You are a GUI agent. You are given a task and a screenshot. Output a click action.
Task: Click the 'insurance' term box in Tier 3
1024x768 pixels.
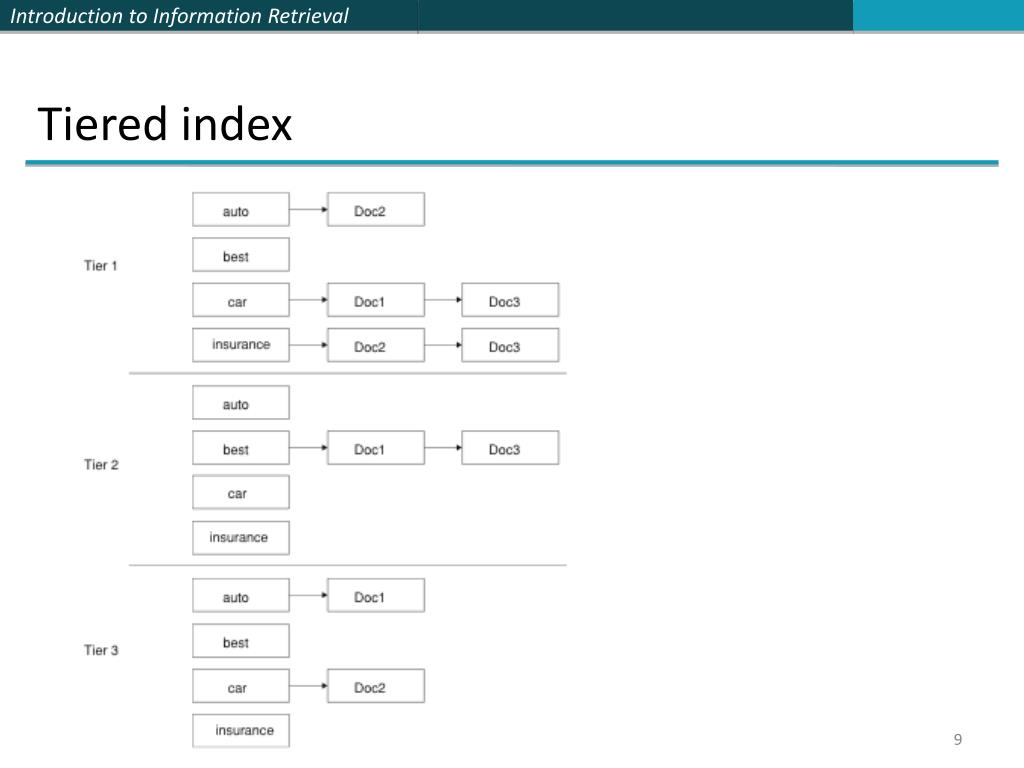(241, 731)
